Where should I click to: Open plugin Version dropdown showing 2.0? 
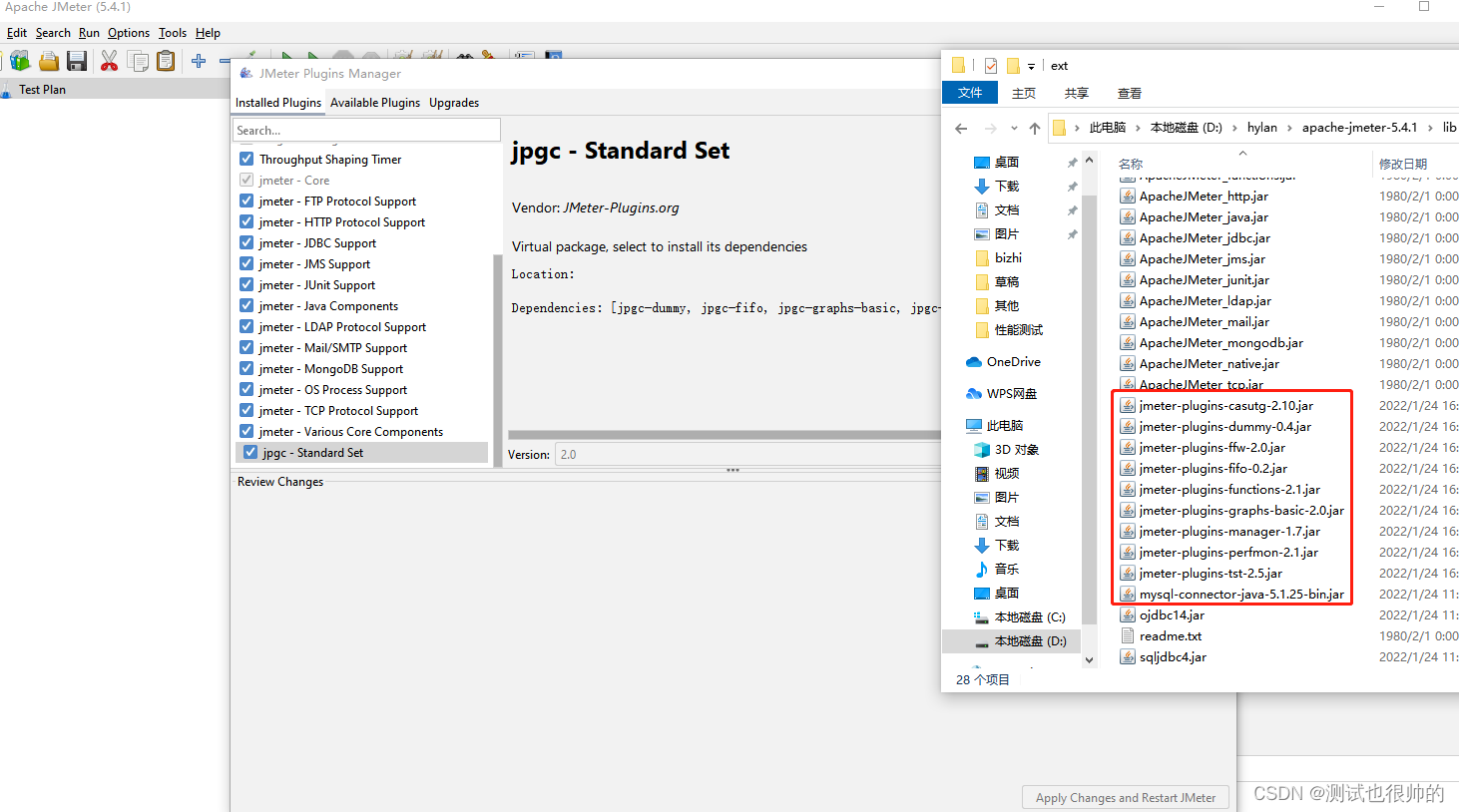point(748,455)
